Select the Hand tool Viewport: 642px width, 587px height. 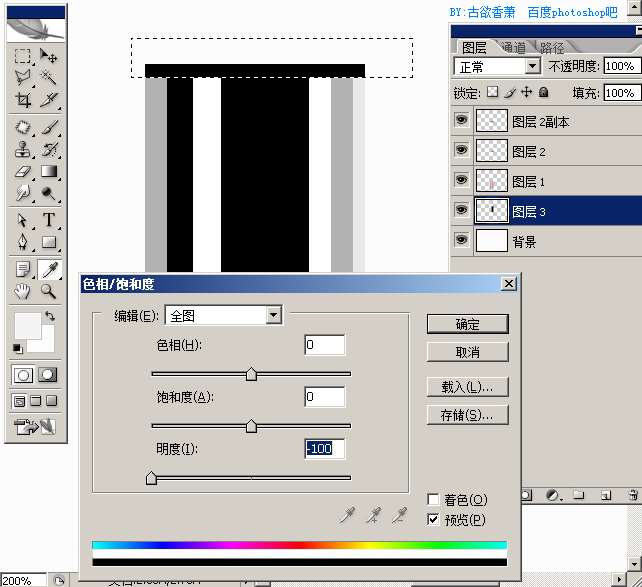click(x=23, y=291)
